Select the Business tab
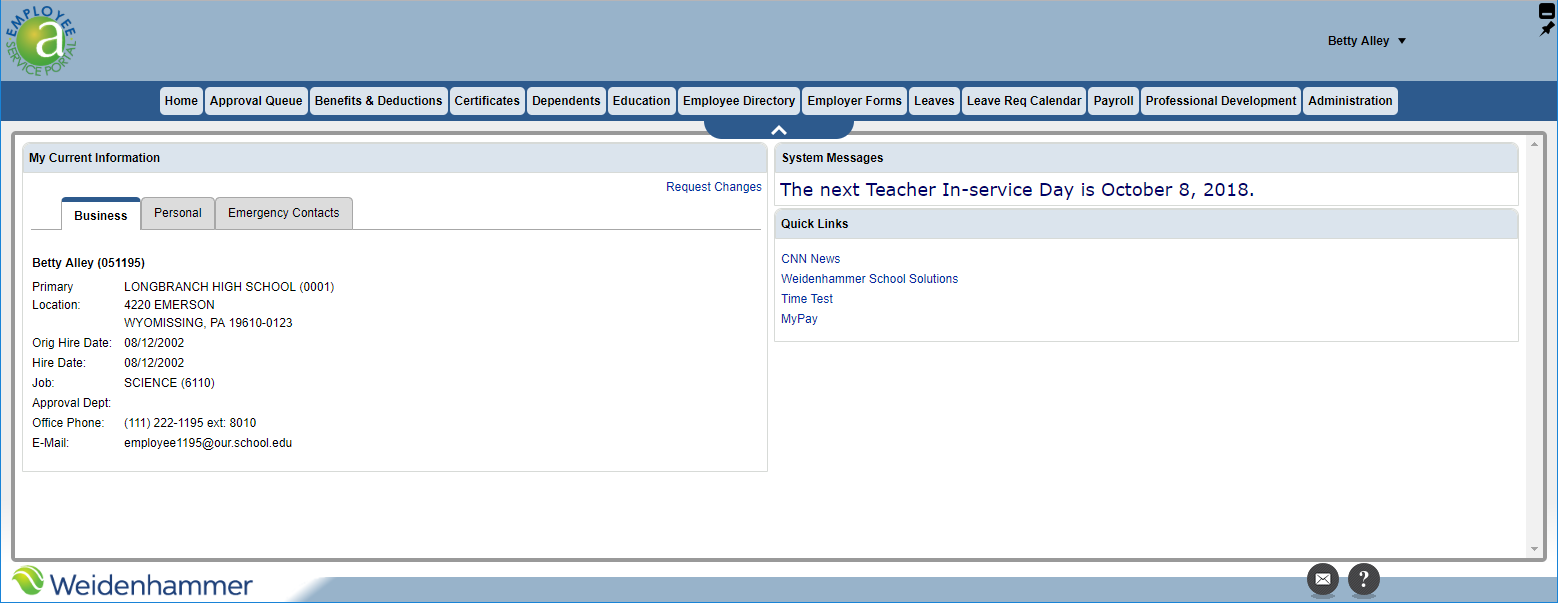This screenshot has width=1558, height=603. [101, 215]
